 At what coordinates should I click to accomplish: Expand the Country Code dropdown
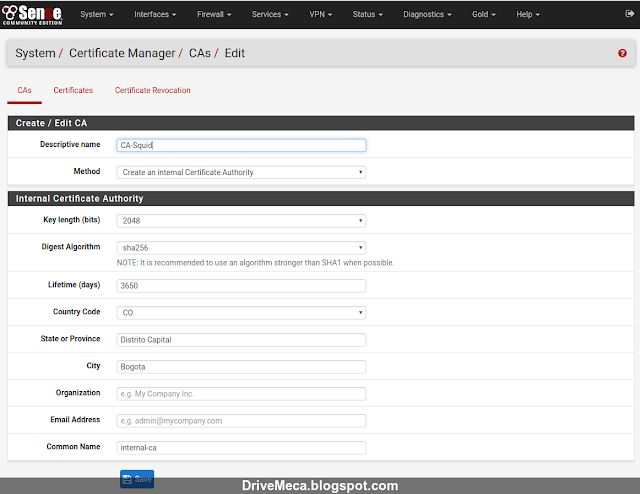241,313
